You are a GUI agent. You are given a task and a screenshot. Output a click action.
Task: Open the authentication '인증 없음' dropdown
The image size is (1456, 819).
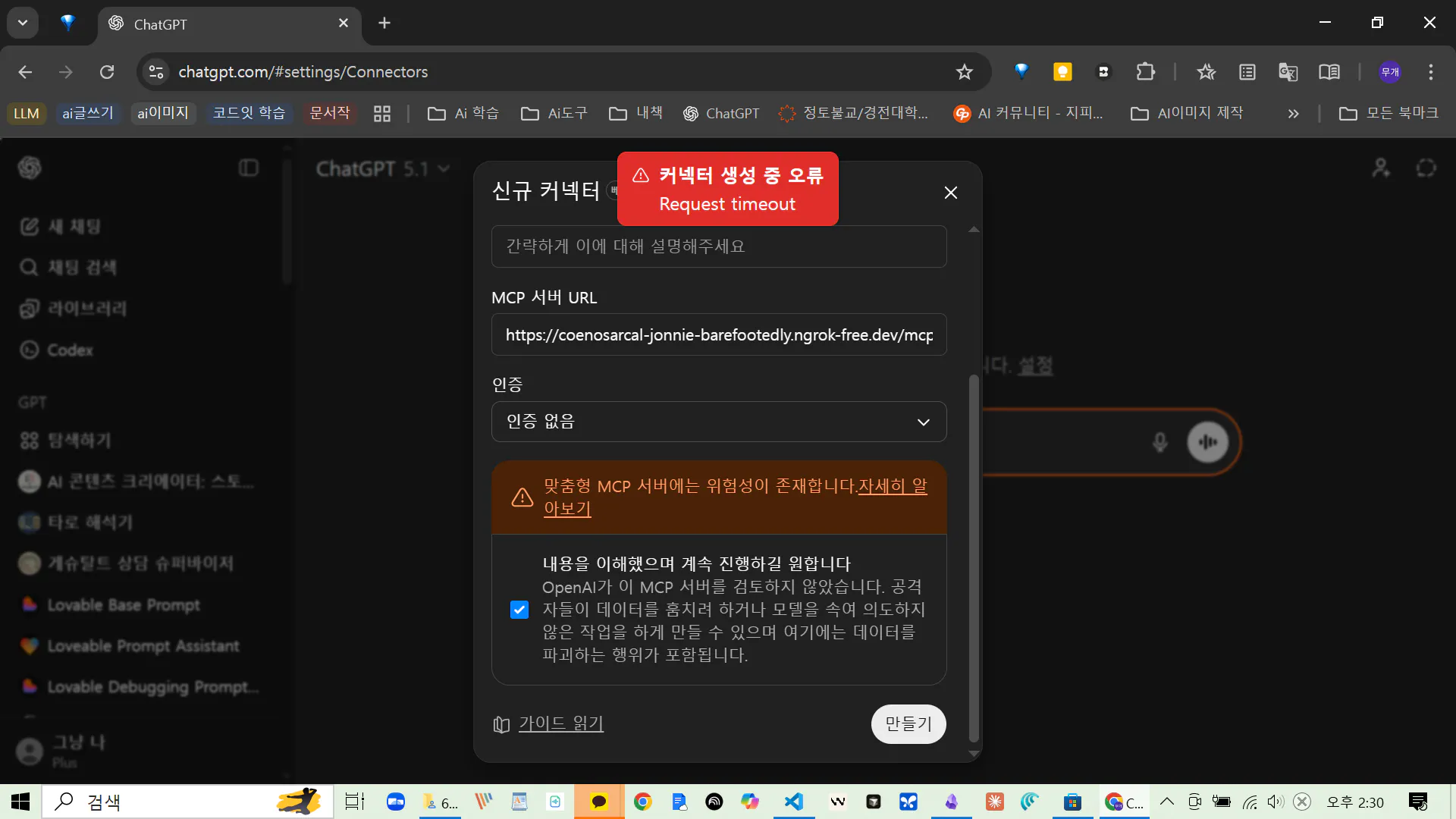click(x=718, y=422)
